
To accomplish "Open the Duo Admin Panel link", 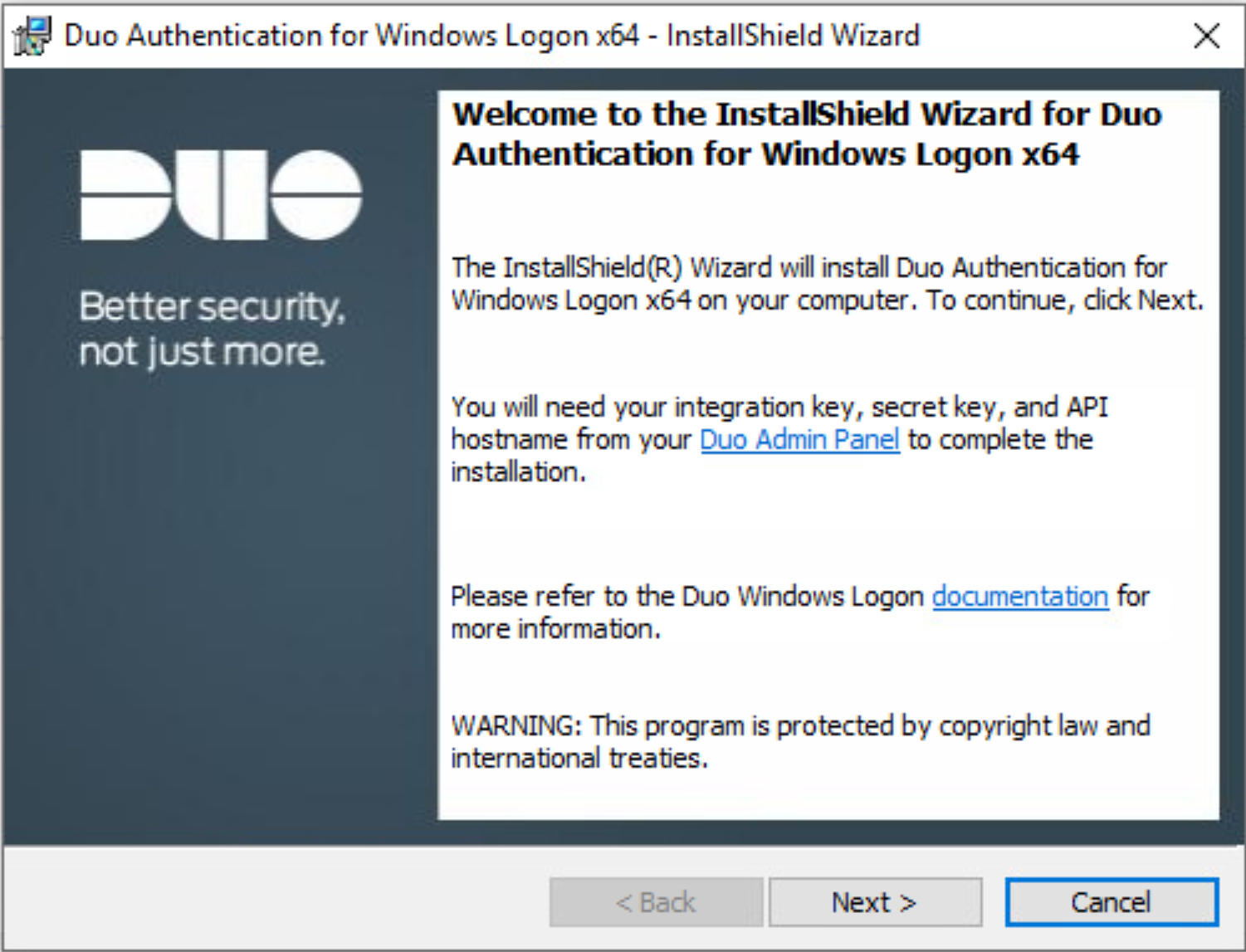I will click(x=799, y=439).
